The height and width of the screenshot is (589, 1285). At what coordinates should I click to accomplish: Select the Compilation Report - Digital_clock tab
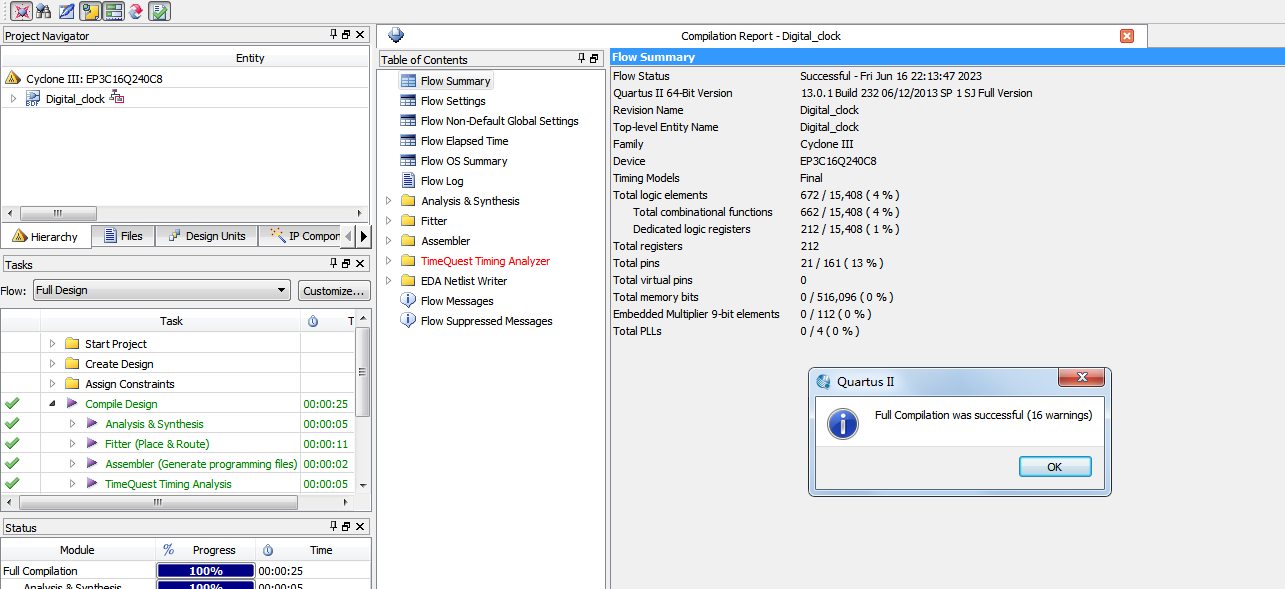point(761,36)
